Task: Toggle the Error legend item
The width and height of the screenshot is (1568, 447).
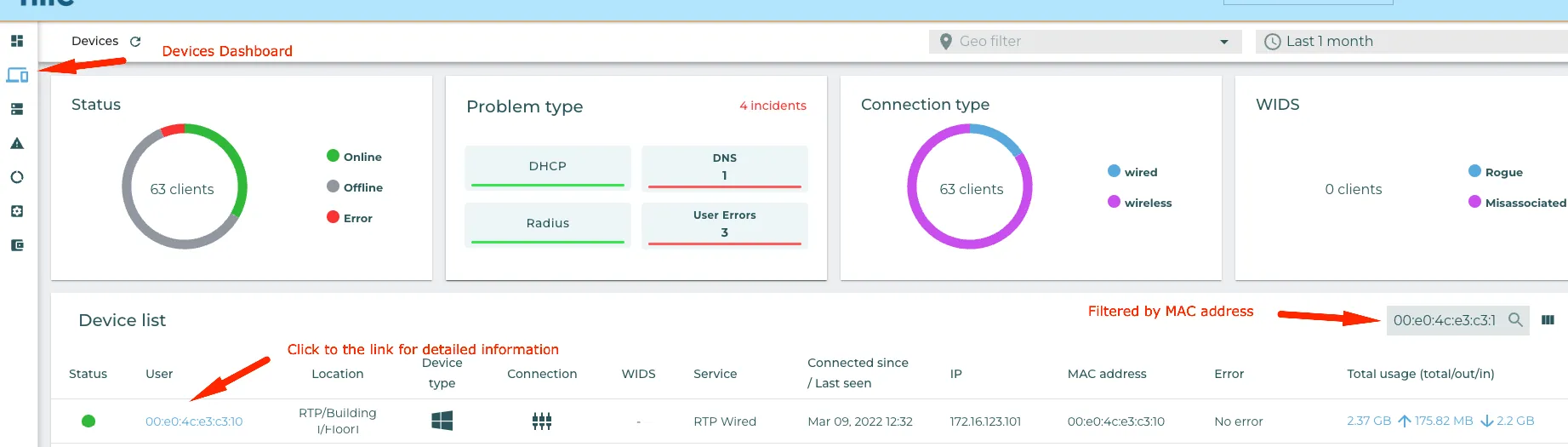Action: [x=350, y=218]
